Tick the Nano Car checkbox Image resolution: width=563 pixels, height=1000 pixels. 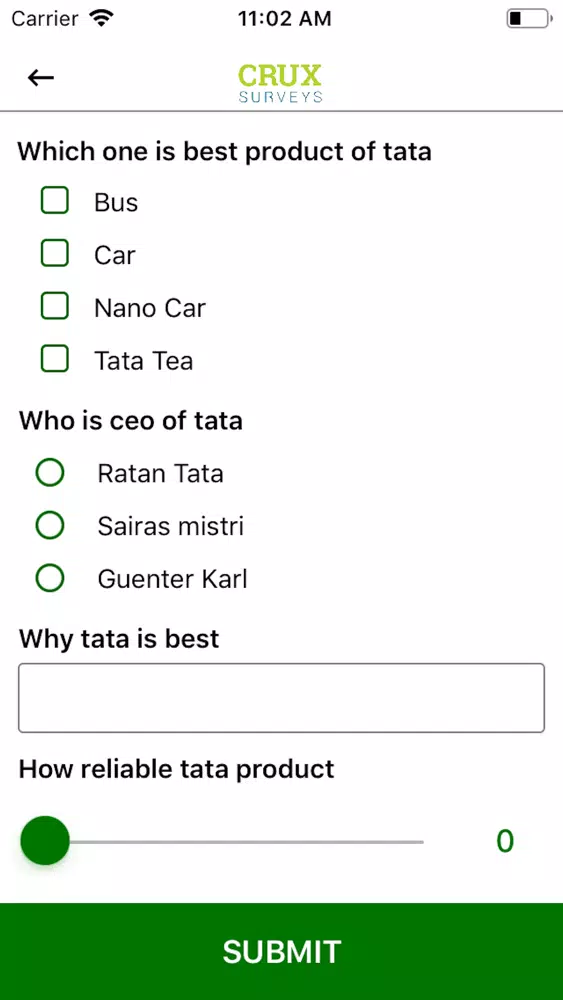(x=55, y=306)
